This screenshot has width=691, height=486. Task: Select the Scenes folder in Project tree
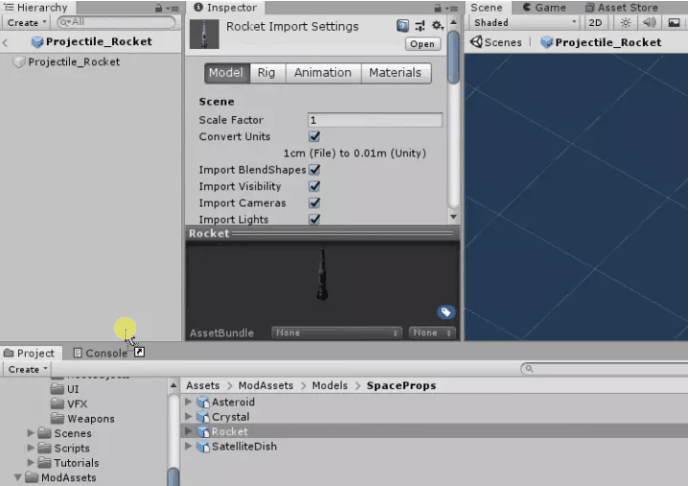[x=65, y=433]
